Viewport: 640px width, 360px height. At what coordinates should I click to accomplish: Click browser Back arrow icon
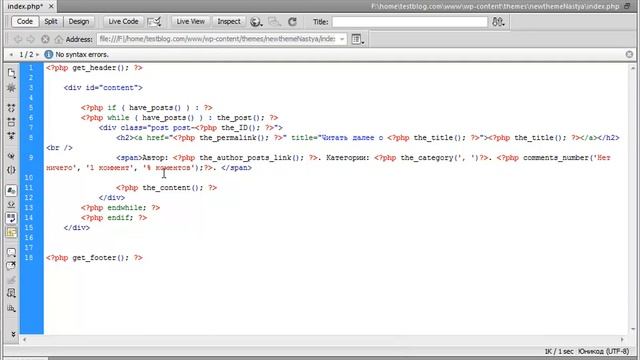coord(18,39)
